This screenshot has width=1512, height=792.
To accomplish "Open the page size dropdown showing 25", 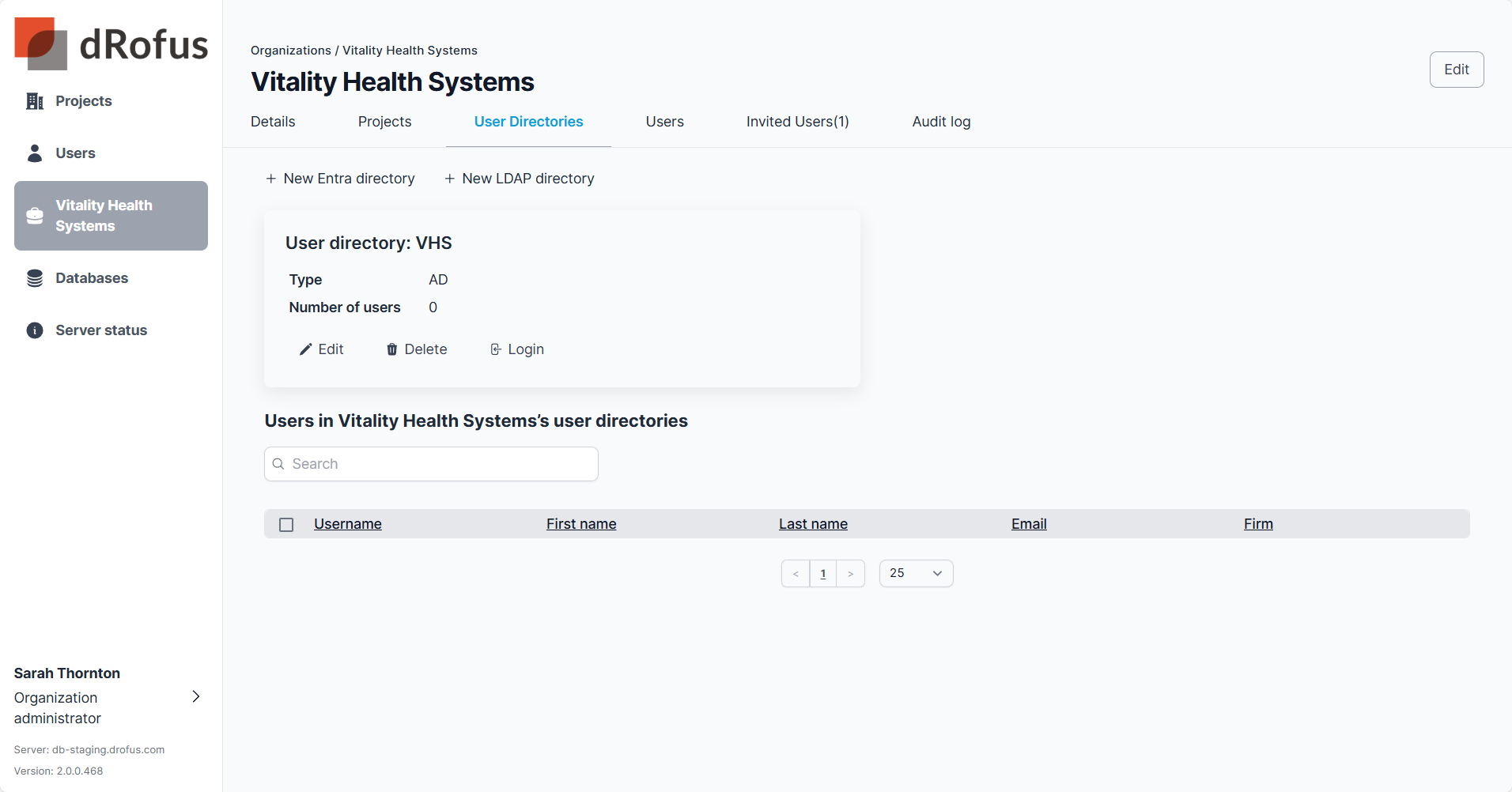I will pyautogui.click(x=916, y=574).
